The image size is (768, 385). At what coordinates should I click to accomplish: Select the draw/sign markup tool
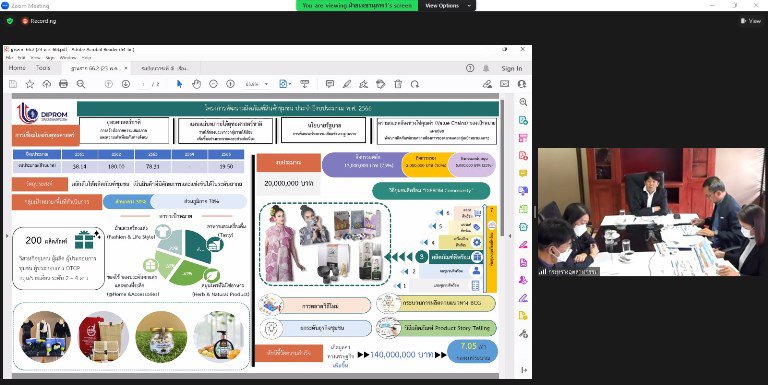pos(363,84)
